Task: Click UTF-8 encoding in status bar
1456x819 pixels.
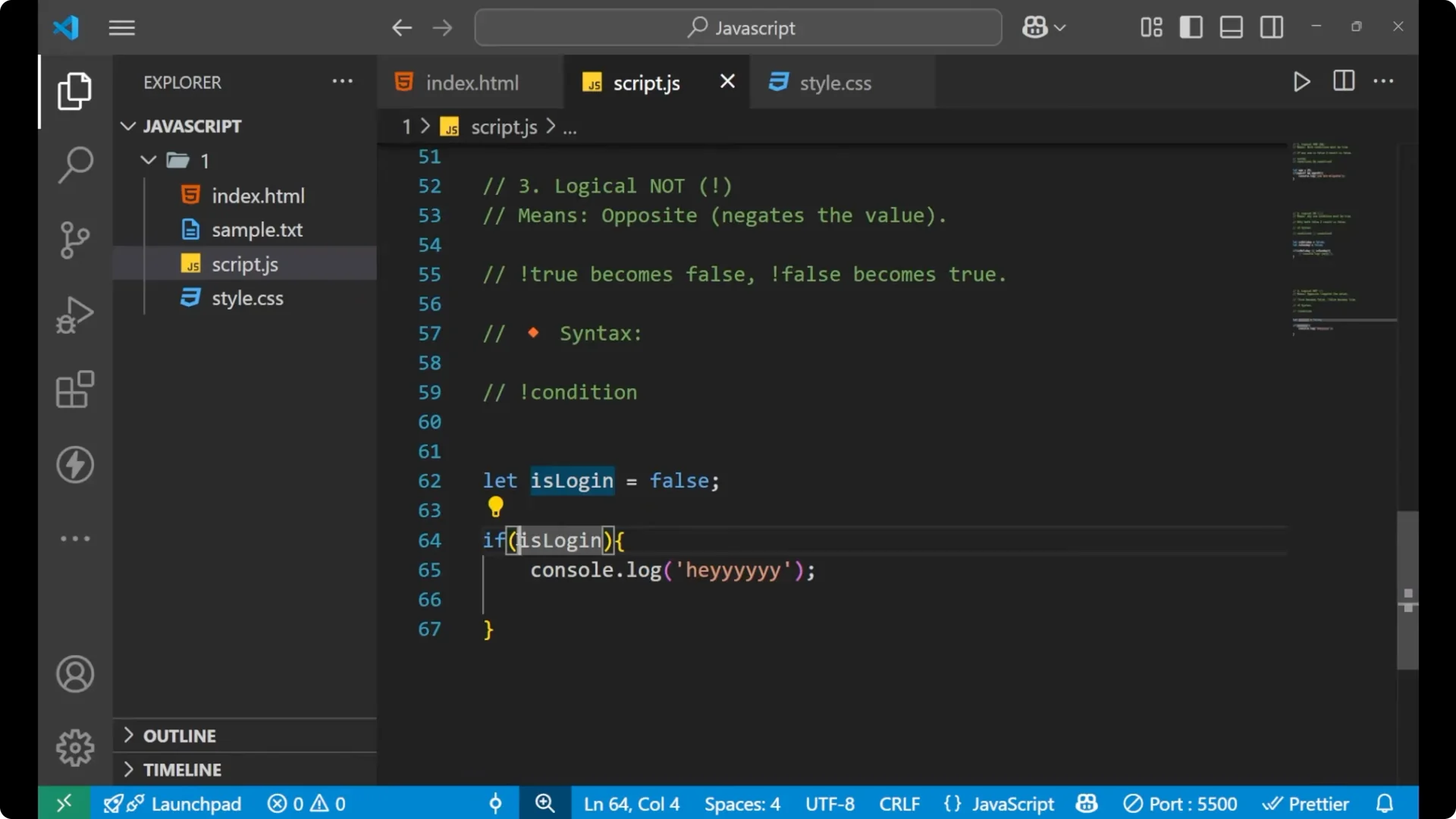Action: [829, 803]
